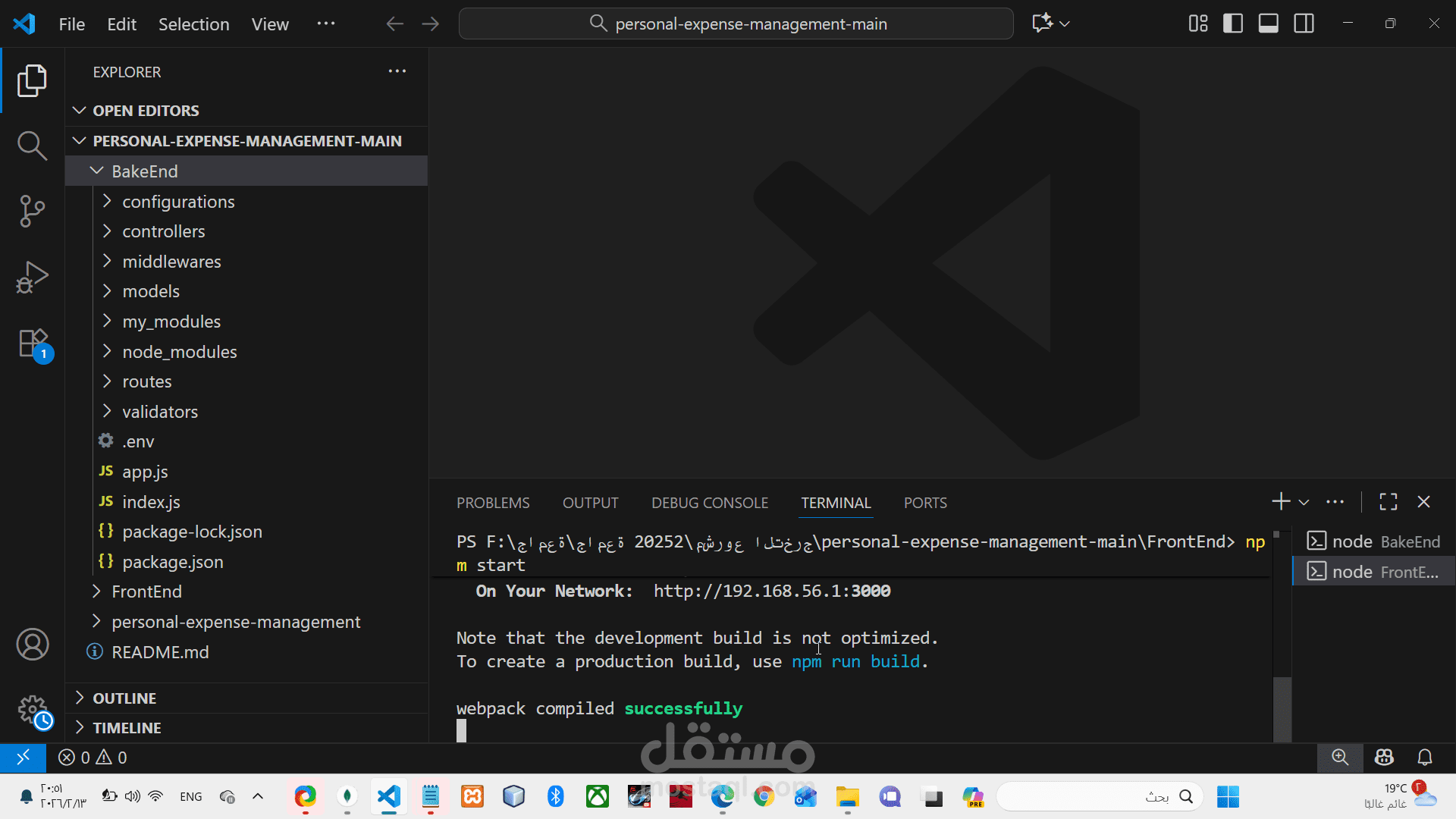
Task: Click the remote window status bar icon
Action: [23, 757]
